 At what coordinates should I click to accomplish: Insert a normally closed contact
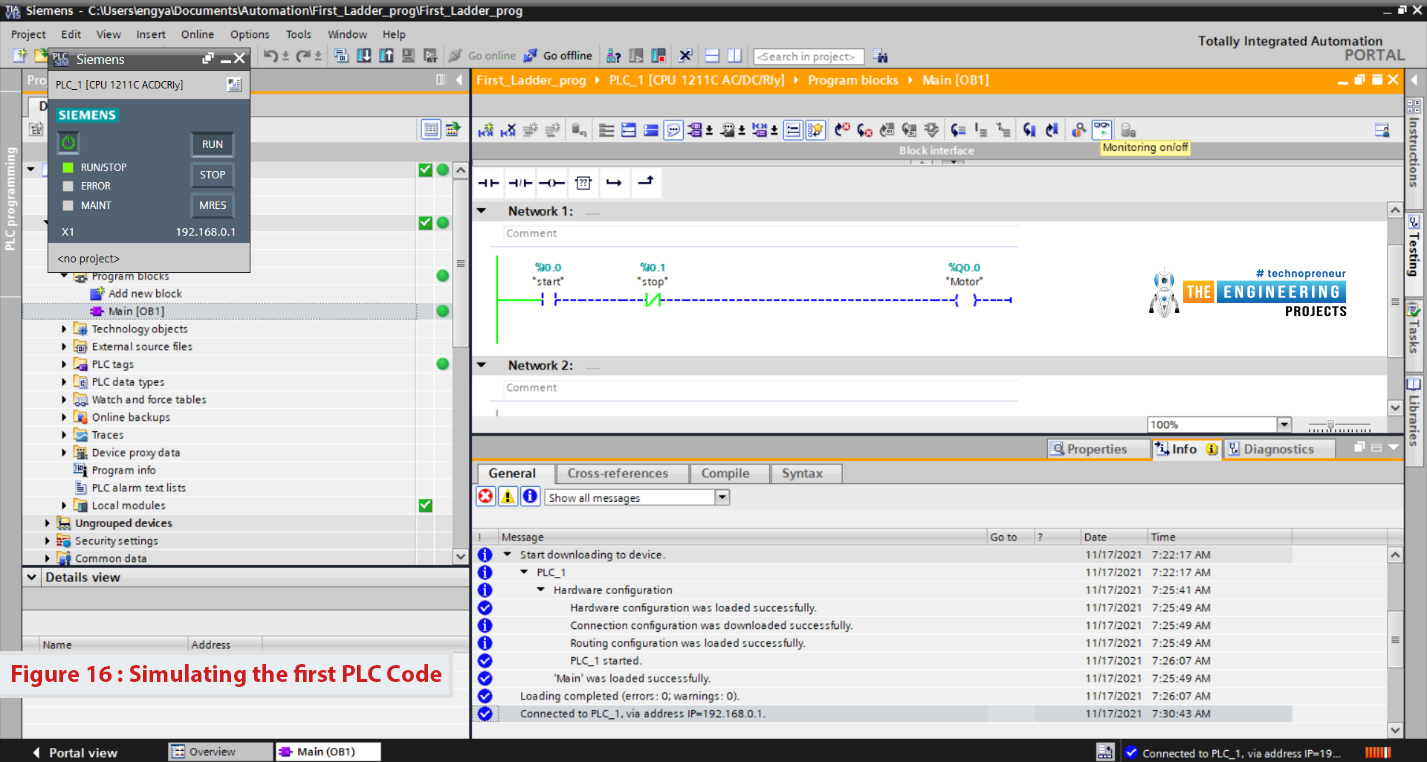point(520,183)
